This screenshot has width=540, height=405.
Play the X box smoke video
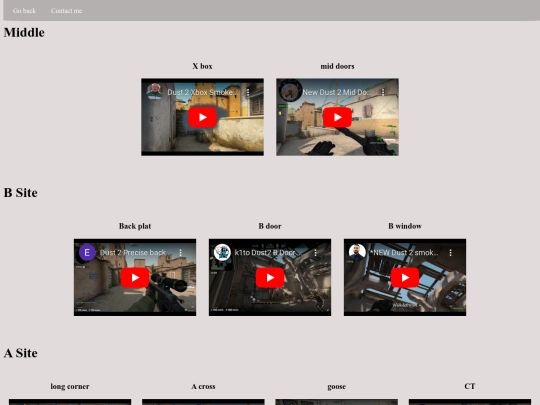click(202, 117)
